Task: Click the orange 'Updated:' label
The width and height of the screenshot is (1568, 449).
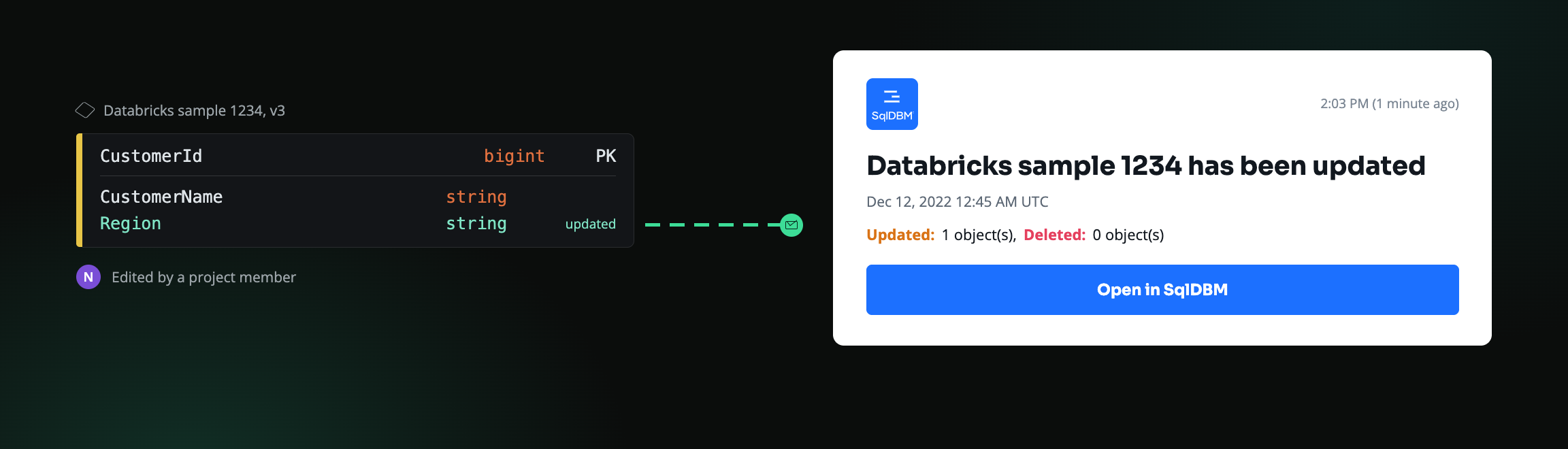Action: click(900, 235)
